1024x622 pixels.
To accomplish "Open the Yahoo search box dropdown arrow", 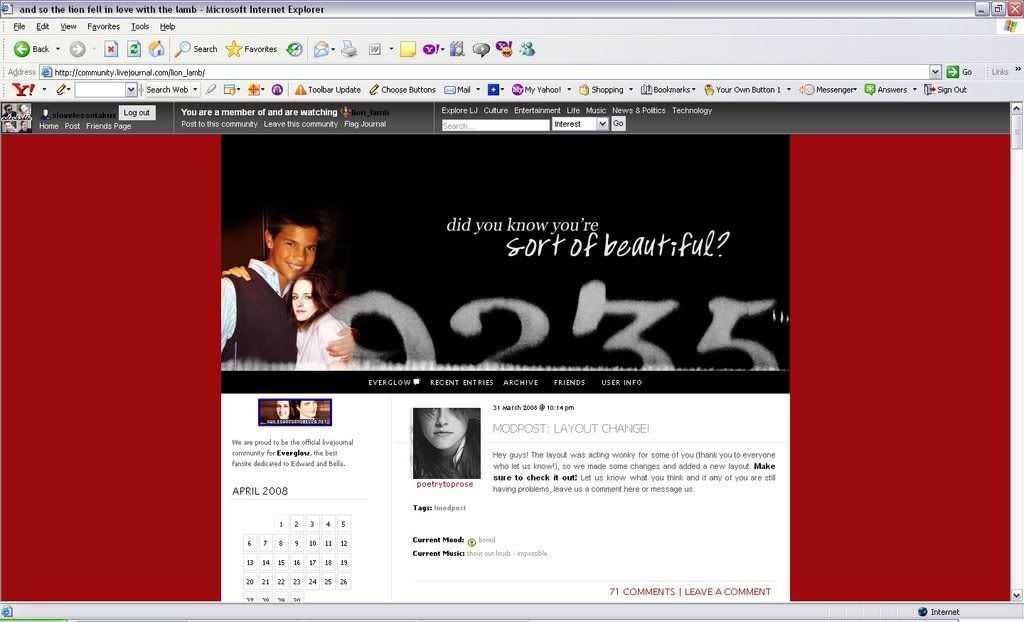I will (131, 90).
